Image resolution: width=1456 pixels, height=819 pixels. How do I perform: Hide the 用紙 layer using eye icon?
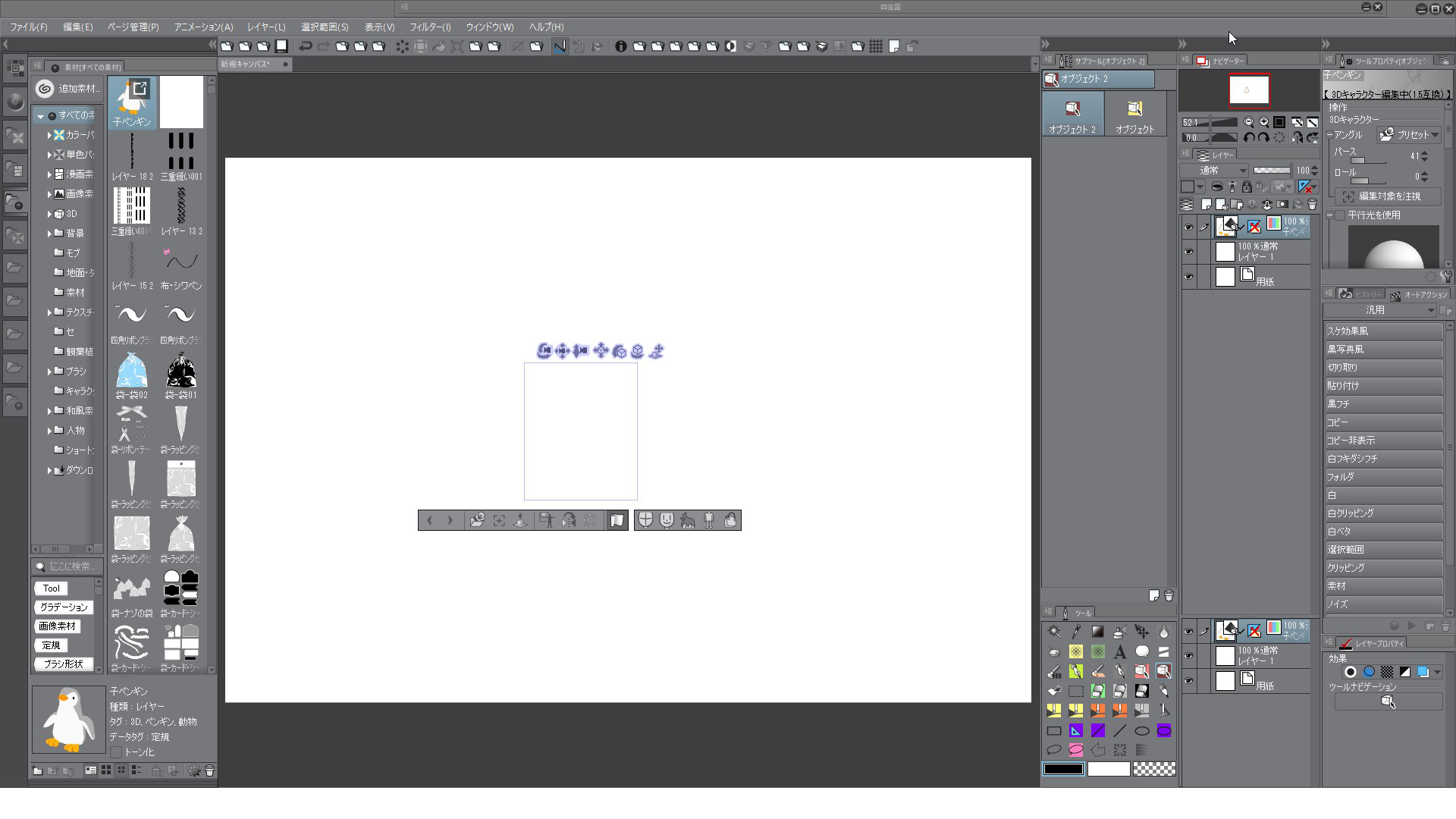coord(1188,277)
